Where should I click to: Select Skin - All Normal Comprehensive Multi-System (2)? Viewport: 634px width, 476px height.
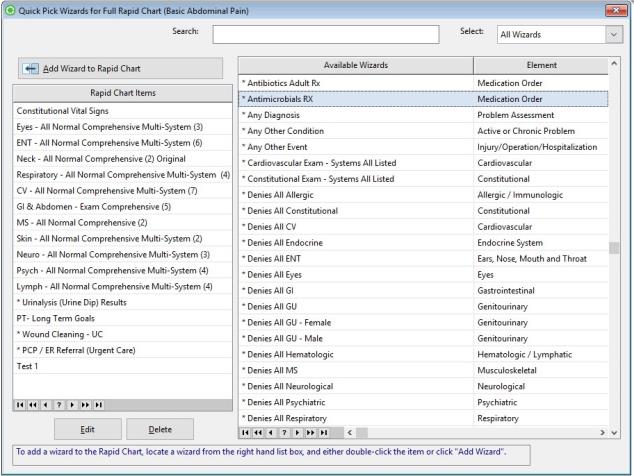(123, 239)
